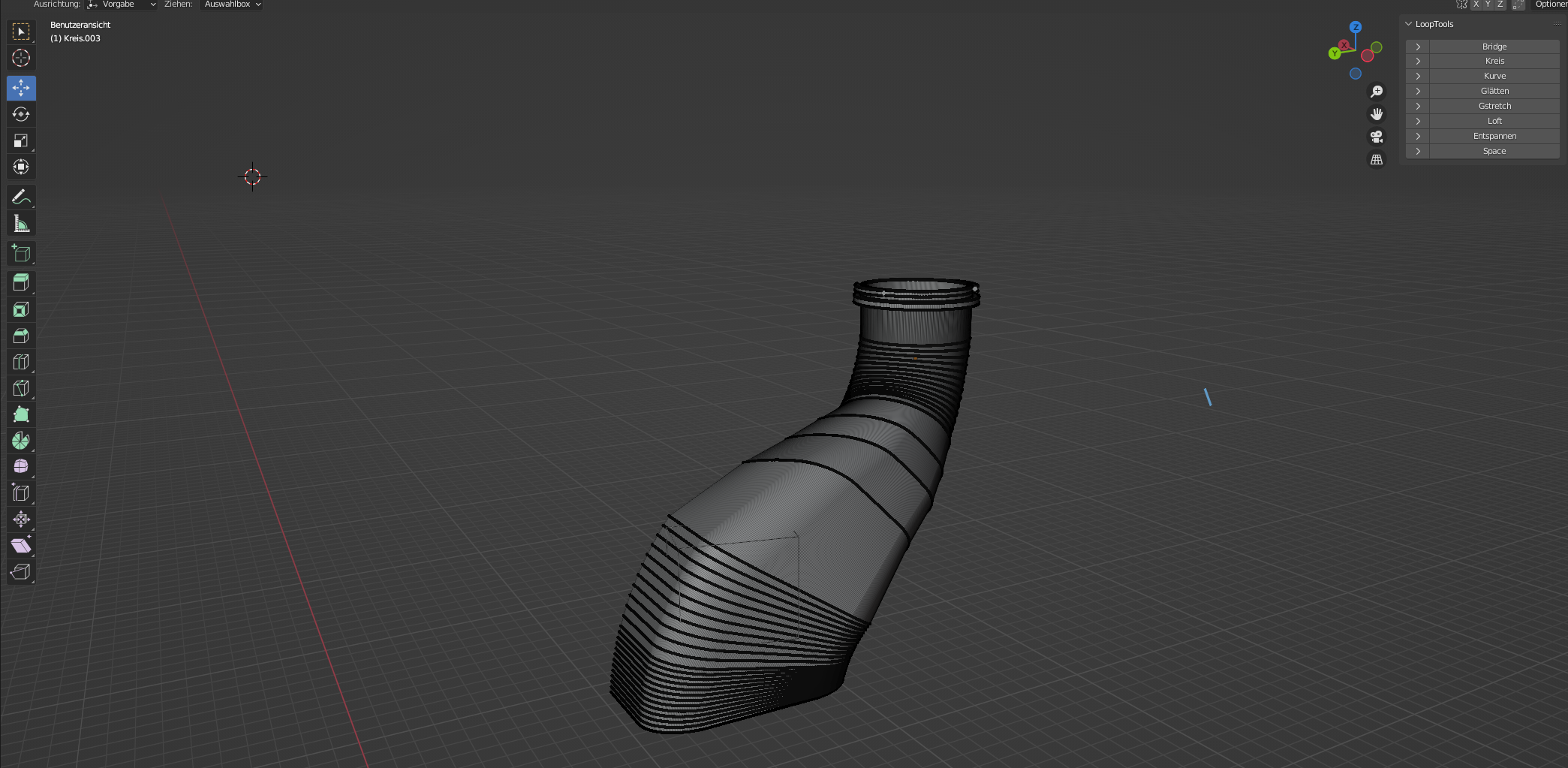Open the Measure ruler tool
This screenshot has width=1568, height=768.
click(x=21, y=223)
